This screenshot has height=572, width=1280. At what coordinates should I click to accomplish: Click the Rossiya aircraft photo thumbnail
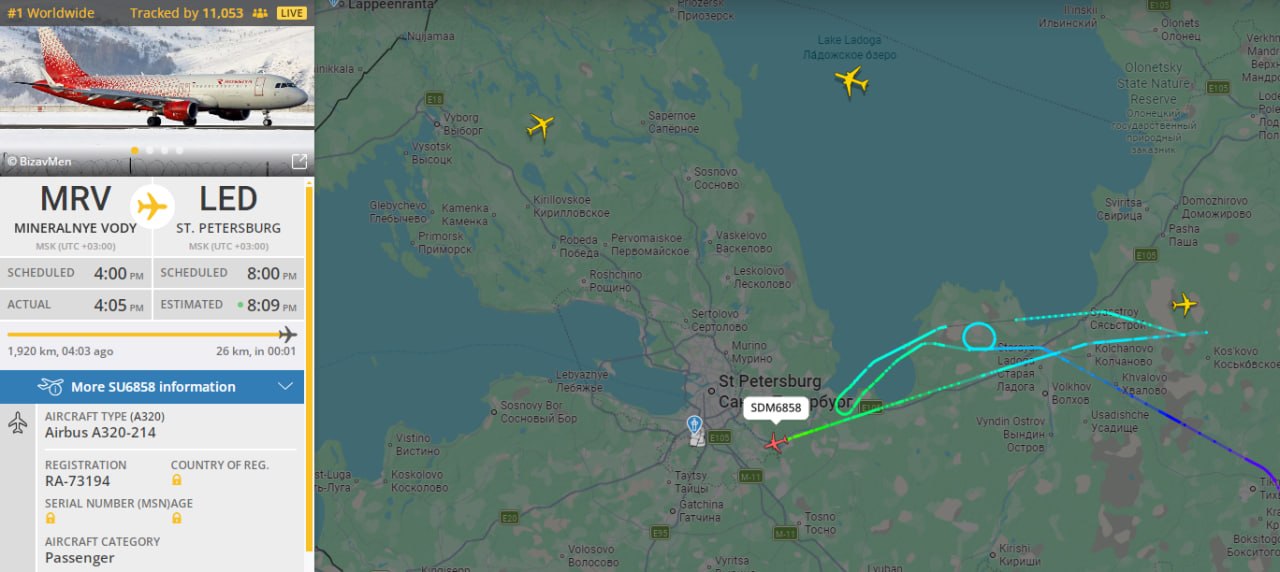[157, 88]
